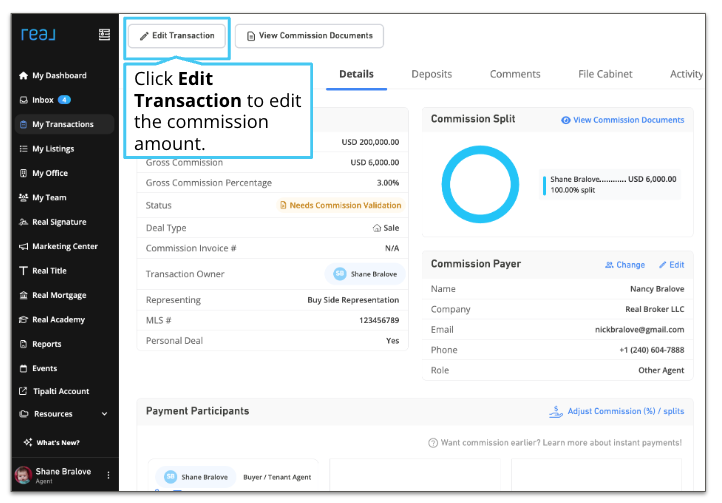Collapse sidebar using the top menu icon

[x=104, y=35]
